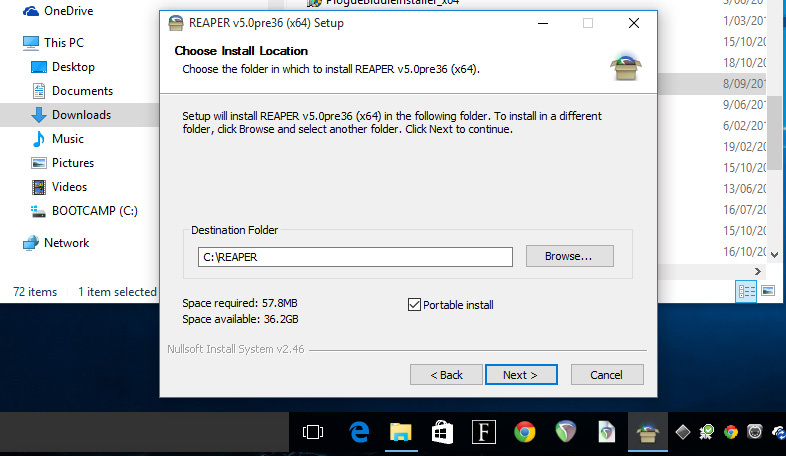
Task: Click the 19/02 date entry in Explorer
Action: pyautogui.click(x=744, y=147)
